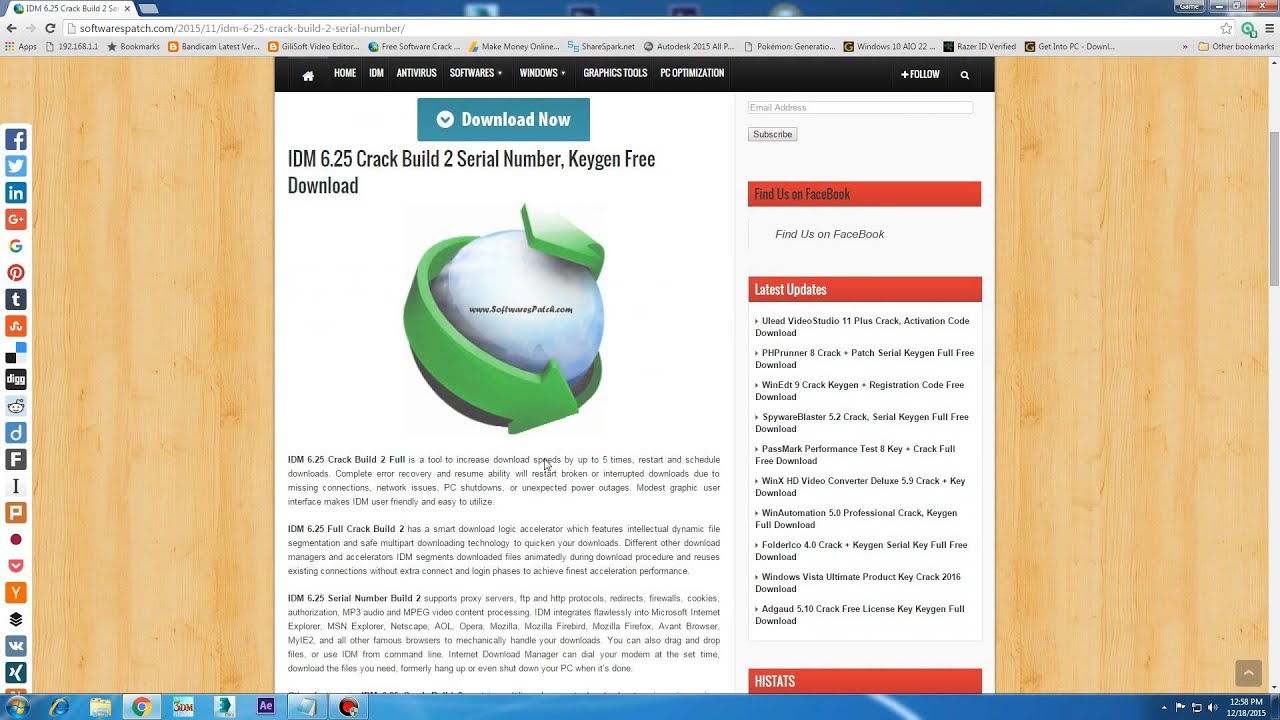Share via Google Plus sidebar icon

16,220
